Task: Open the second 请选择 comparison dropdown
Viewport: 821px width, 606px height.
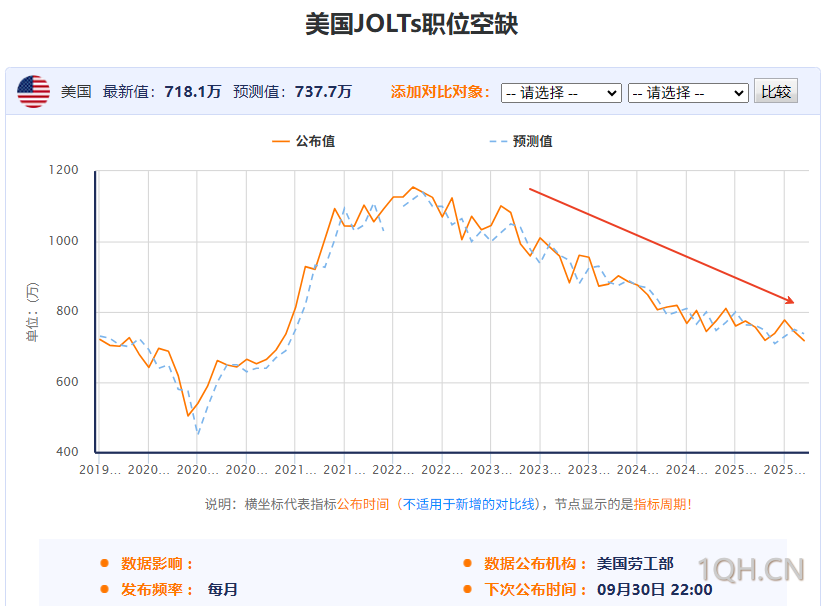Action: [x=688, y=92]
